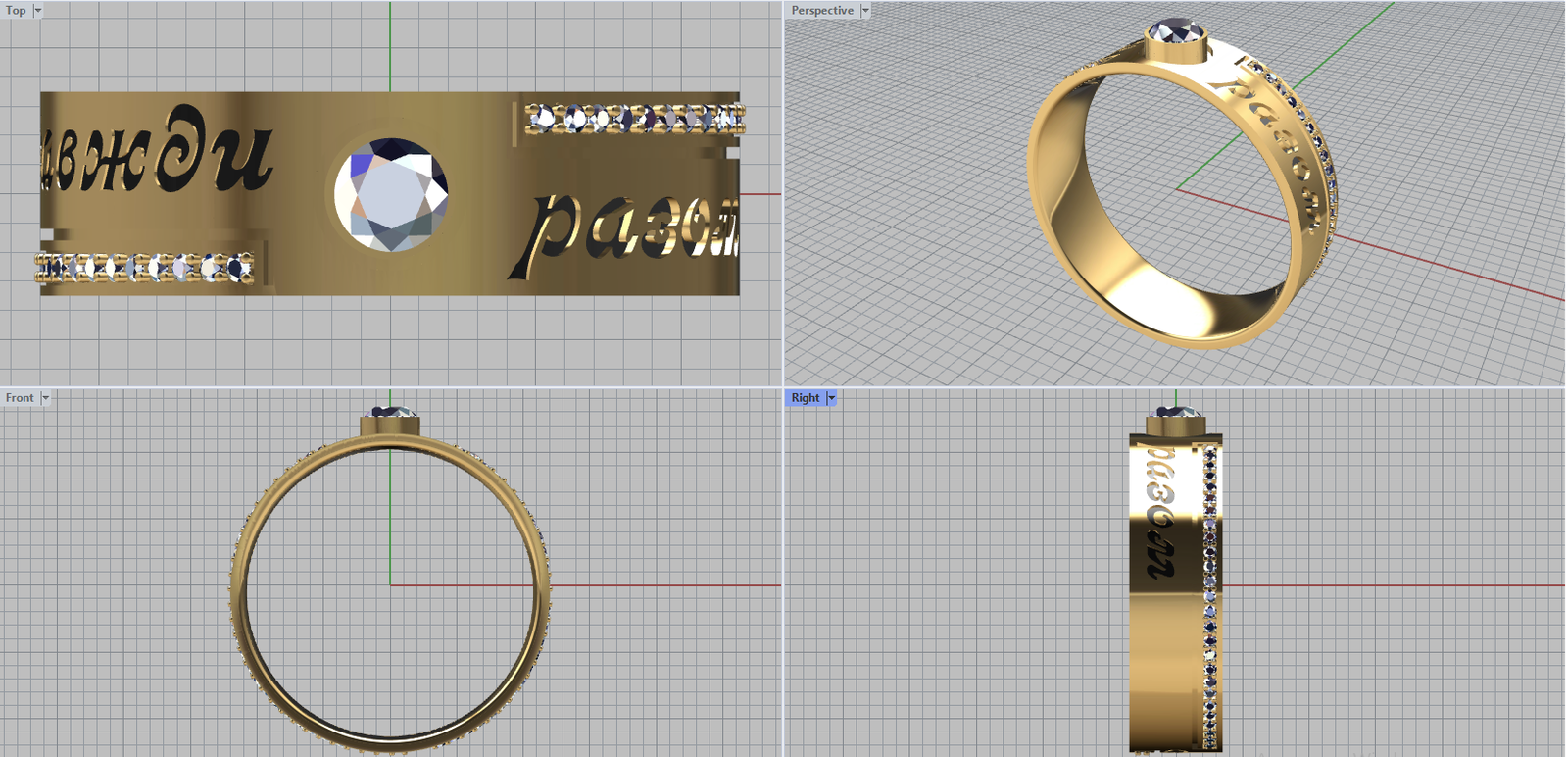Select the gem bezel in Front view
Screen dimensions: 1568x757
pos(391,426)
